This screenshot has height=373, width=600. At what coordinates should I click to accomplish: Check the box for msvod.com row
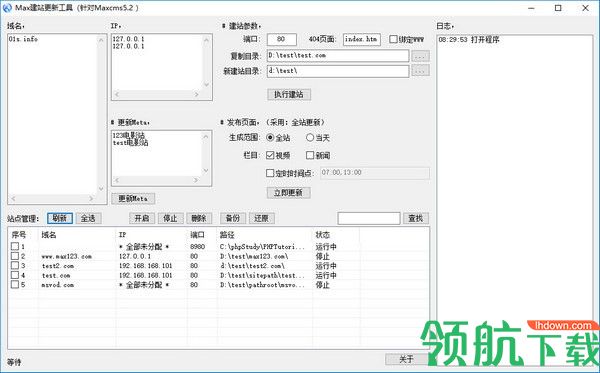point(15,285)
